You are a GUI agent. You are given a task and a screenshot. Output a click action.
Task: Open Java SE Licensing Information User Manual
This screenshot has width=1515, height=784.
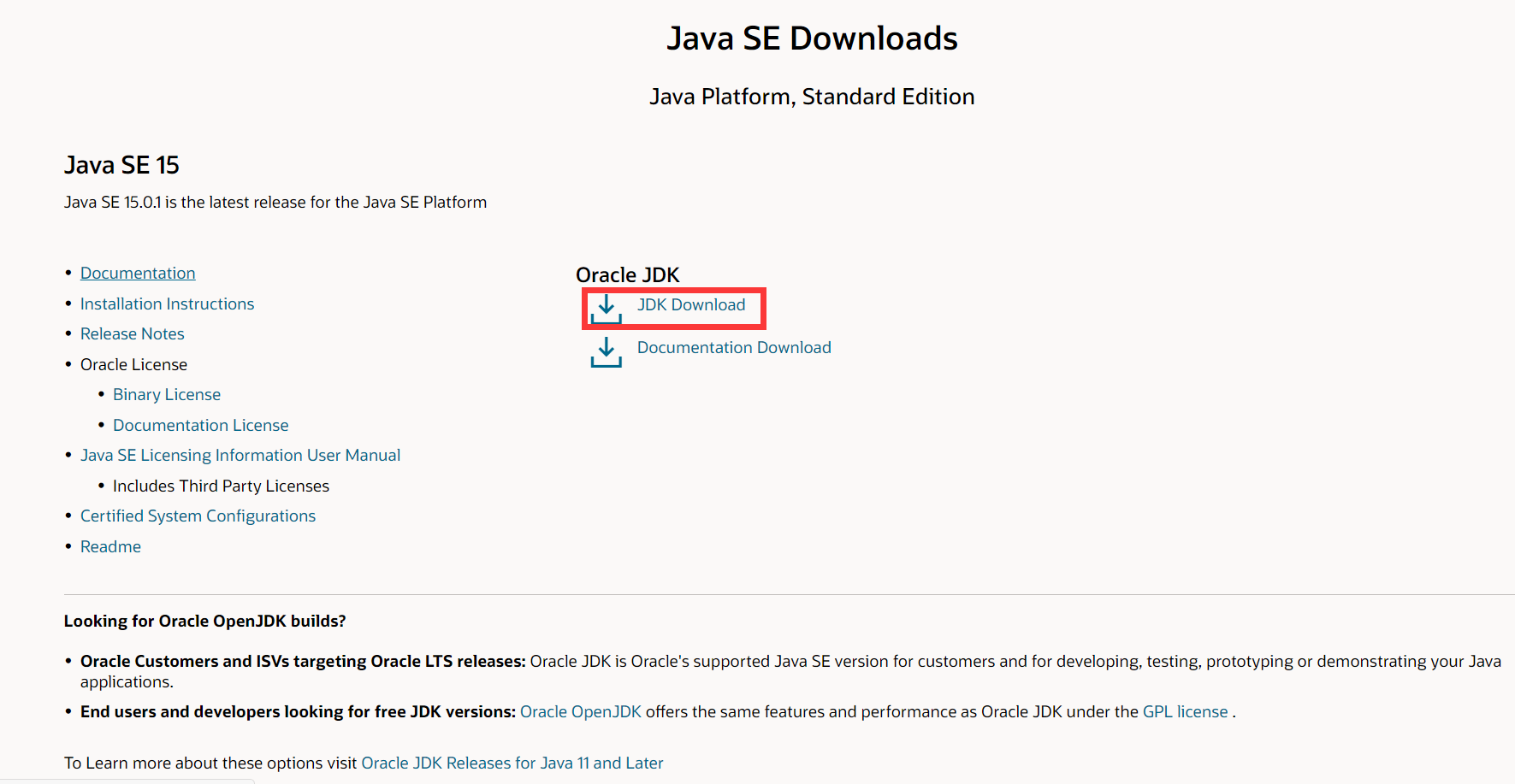tap(240, 456)
